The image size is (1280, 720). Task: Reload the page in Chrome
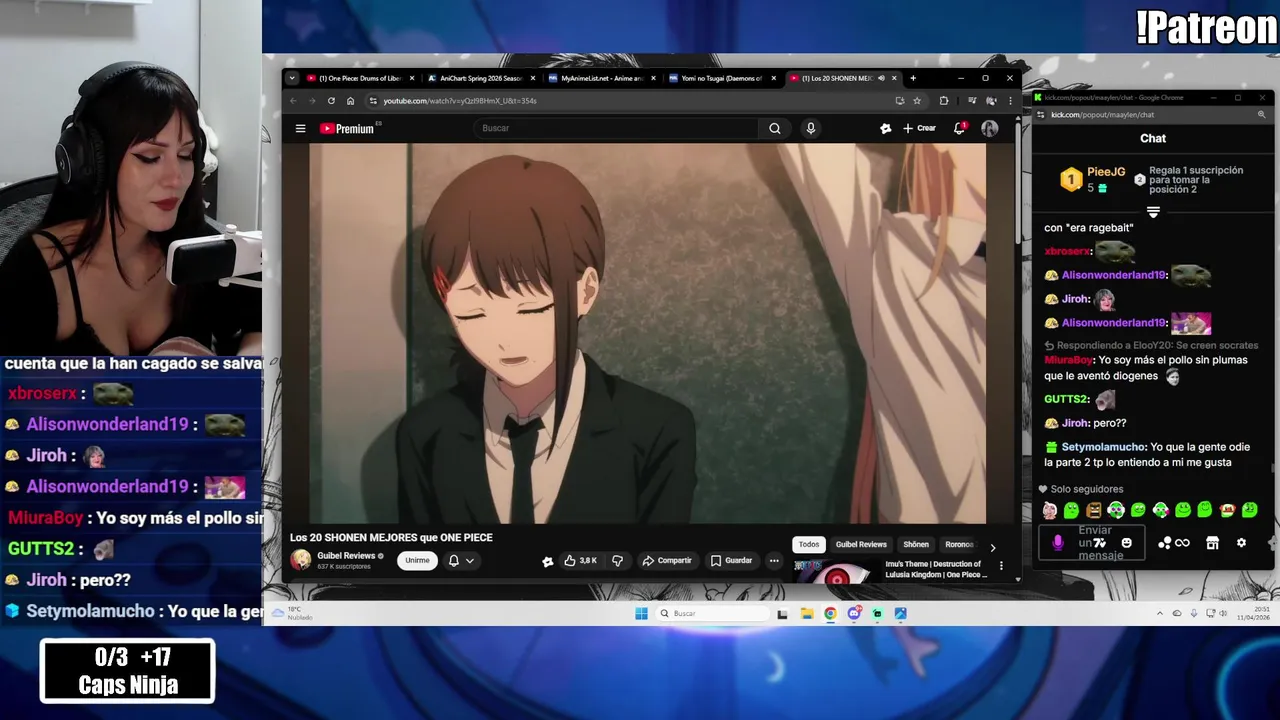[331, 101]
